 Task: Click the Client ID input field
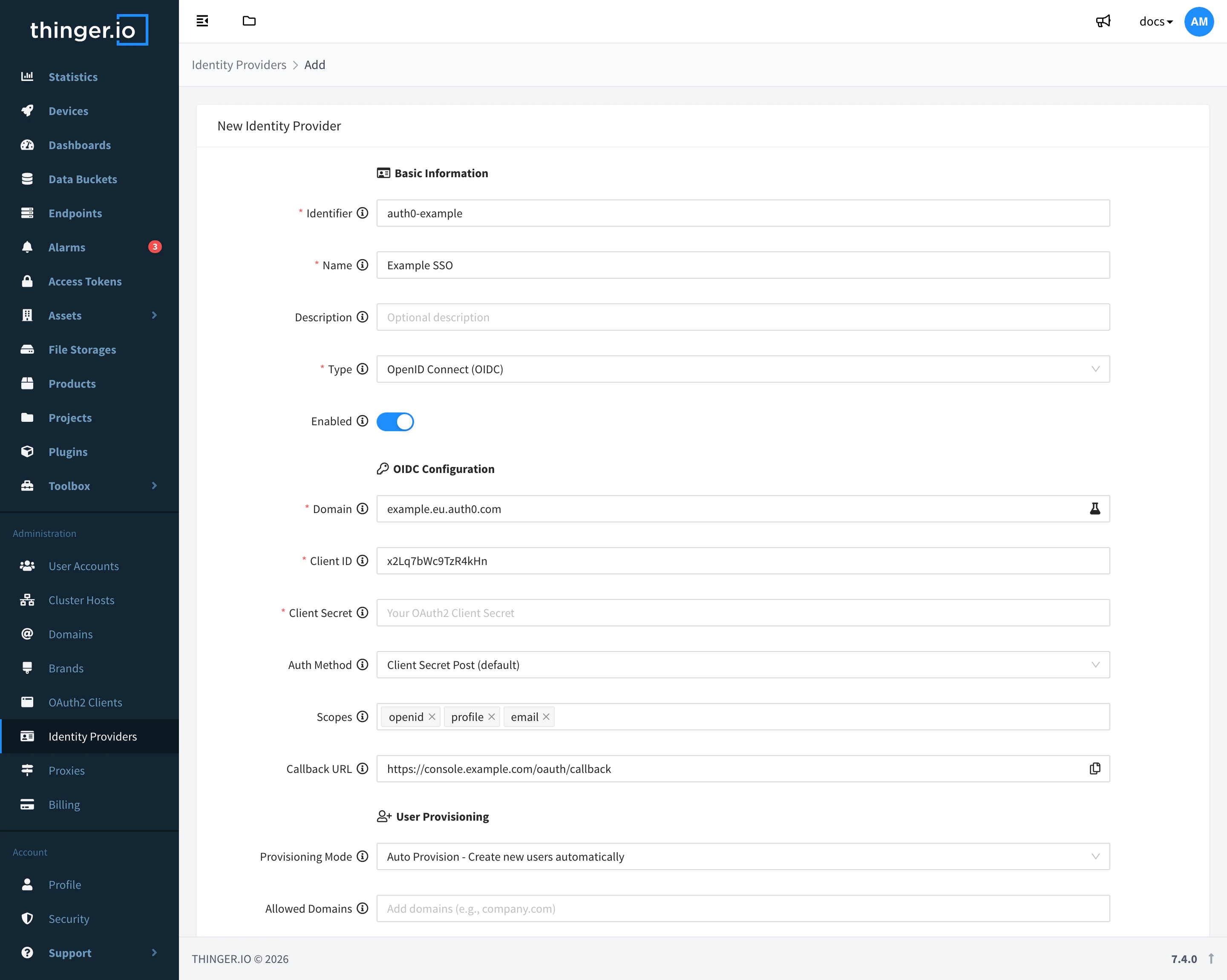point(743,561)
